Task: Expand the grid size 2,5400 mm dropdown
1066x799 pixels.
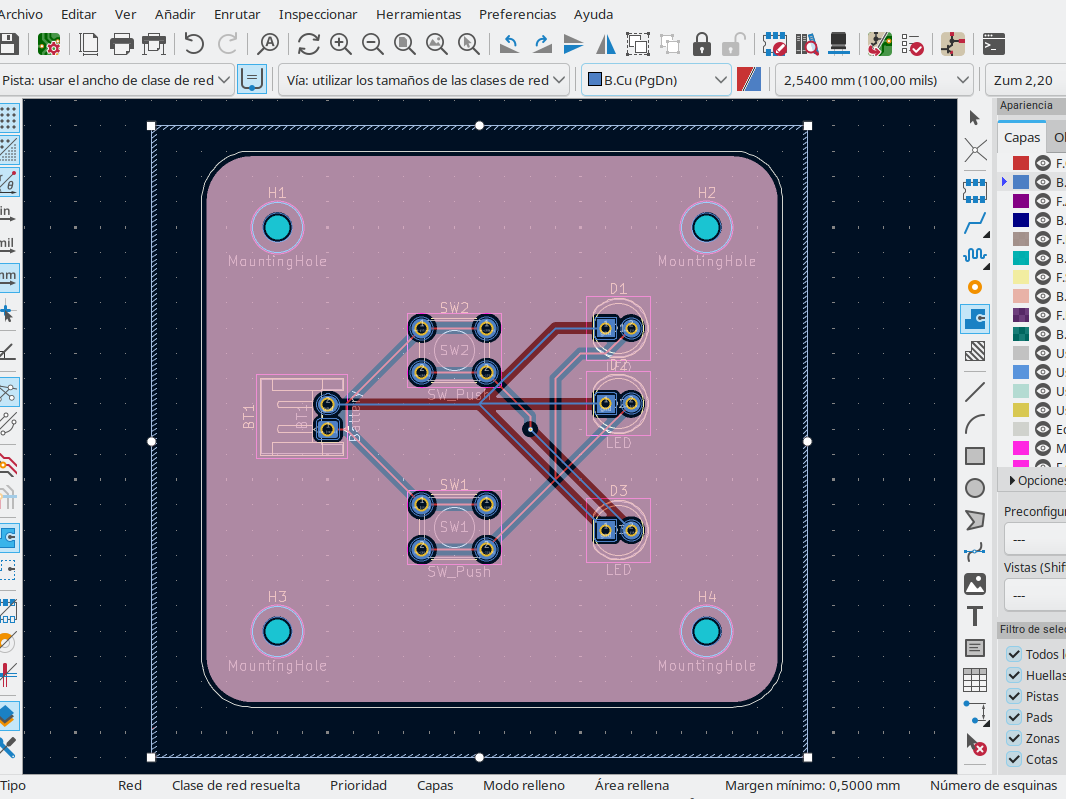Action: click(x=875, y=80)
